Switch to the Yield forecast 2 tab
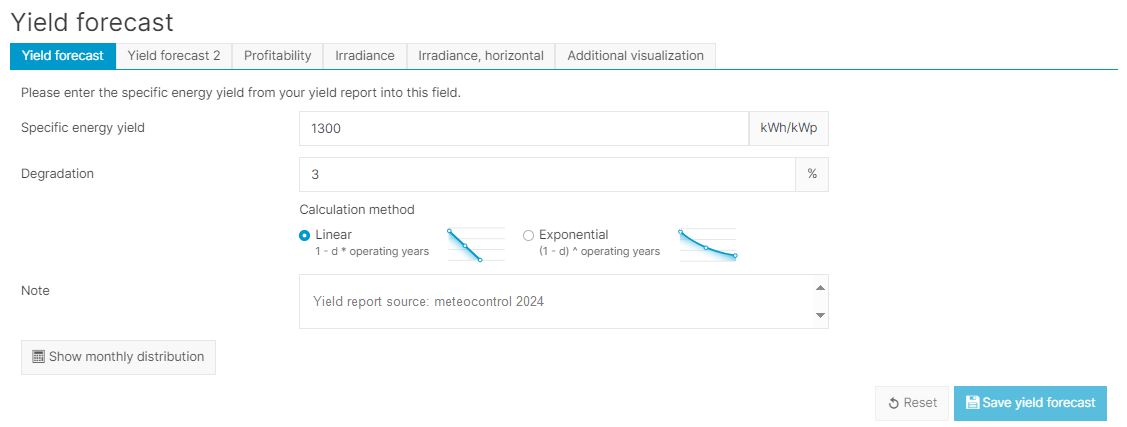This screenshot has height=427, width=1127. tap(174, 56)
